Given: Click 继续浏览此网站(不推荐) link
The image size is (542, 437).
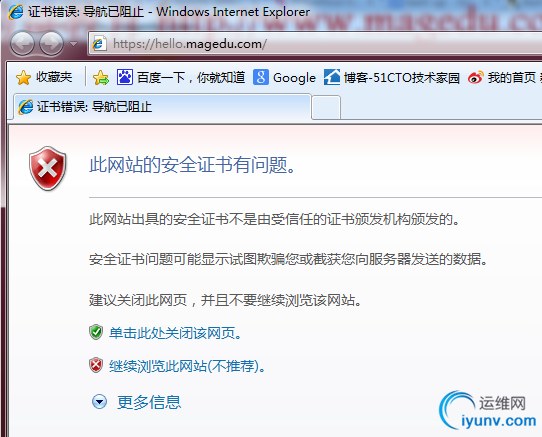Looking at the screenshot, I should click(187, 366).
